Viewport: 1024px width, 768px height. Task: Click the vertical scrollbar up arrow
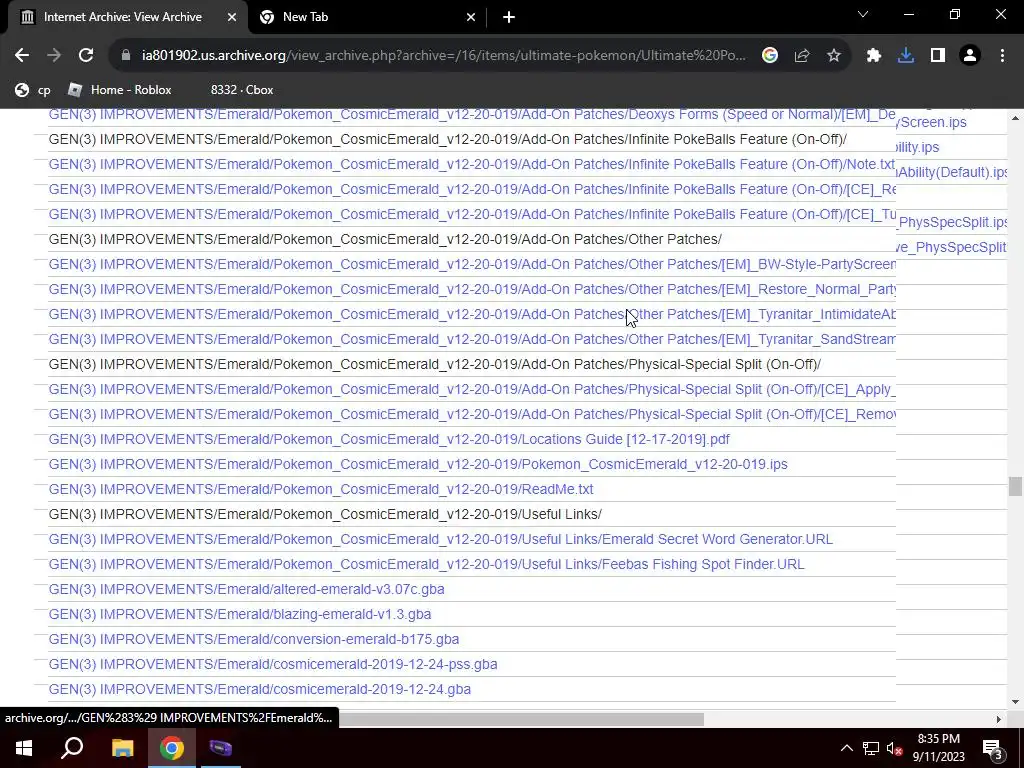pos(1015,118)
